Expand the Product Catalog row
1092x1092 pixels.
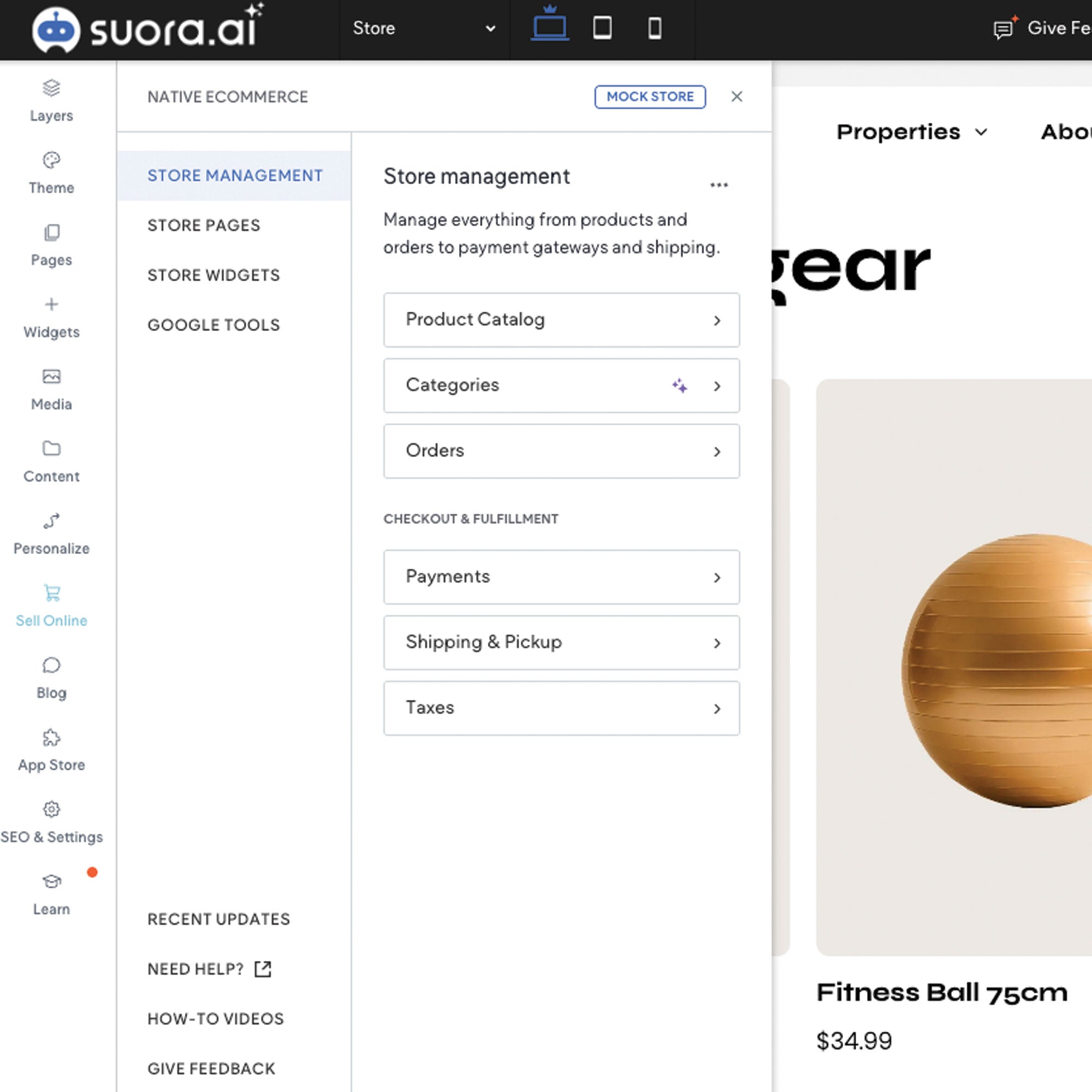pos(561,320)
